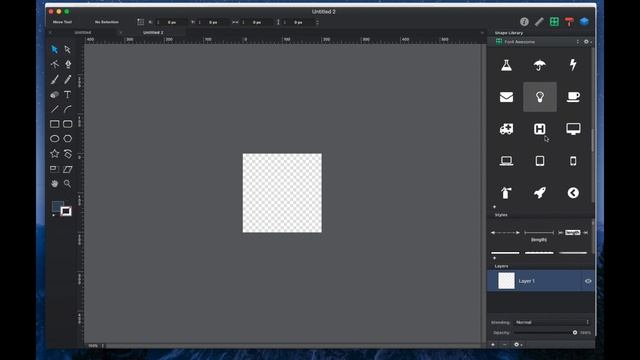Pick the fire extinguisher shape

pyautogui.click(x=507, y=193)
